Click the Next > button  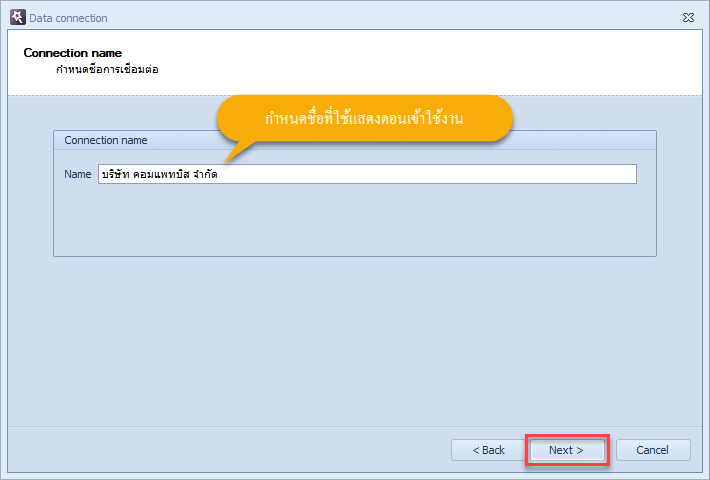567,450
